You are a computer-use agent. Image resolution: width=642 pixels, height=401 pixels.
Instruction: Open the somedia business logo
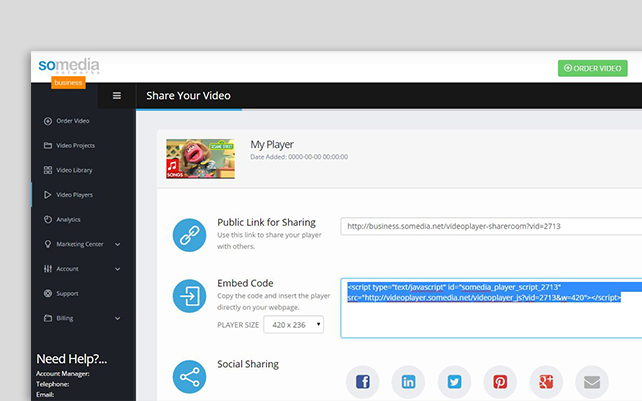68,72
